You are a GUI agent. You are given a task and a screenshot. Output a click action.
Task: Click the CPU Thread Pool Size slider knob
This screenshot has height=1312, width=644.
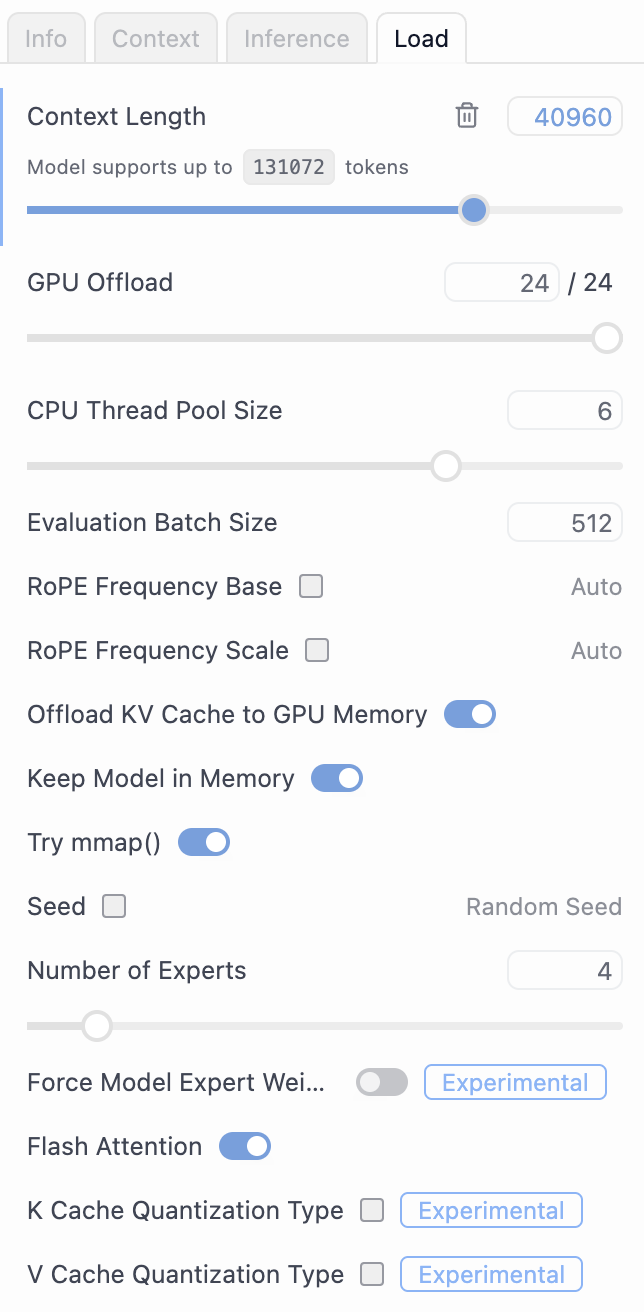tap(445, 466)
